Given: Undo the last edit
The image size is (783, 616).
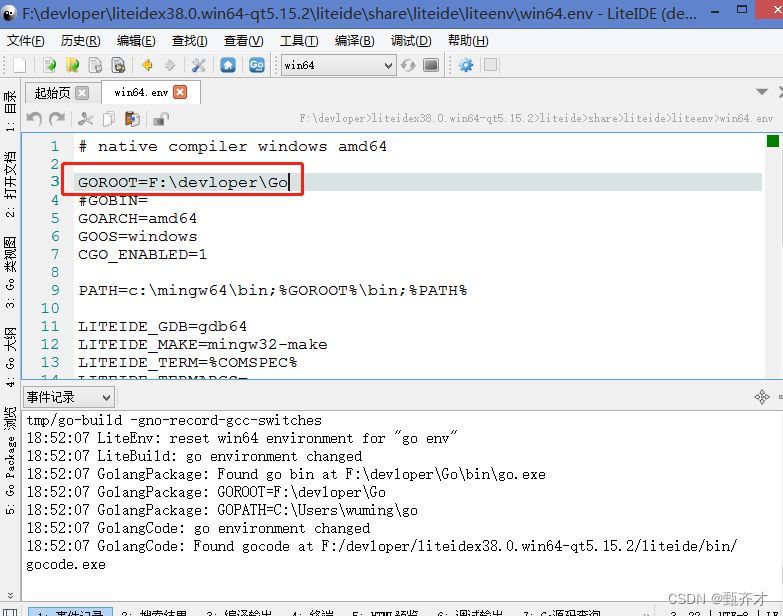Looking at the screenshot, I should click(x=34, y=119).
